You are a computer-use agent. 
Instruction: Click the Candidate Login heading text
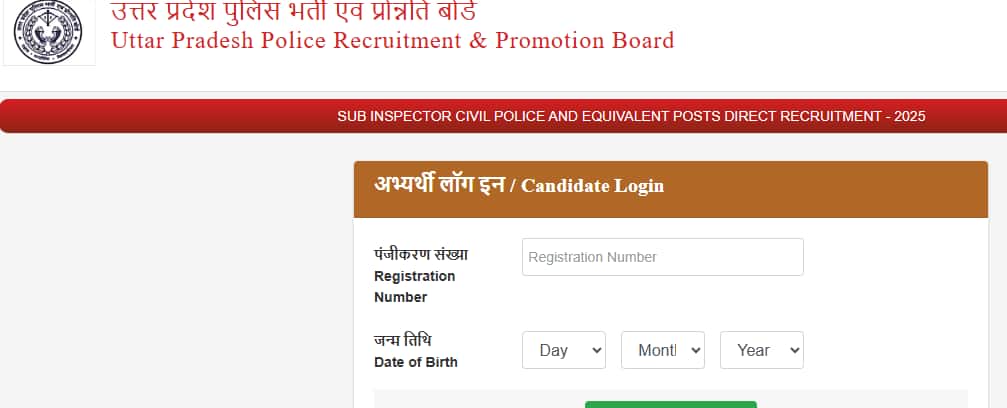(593, 186)
